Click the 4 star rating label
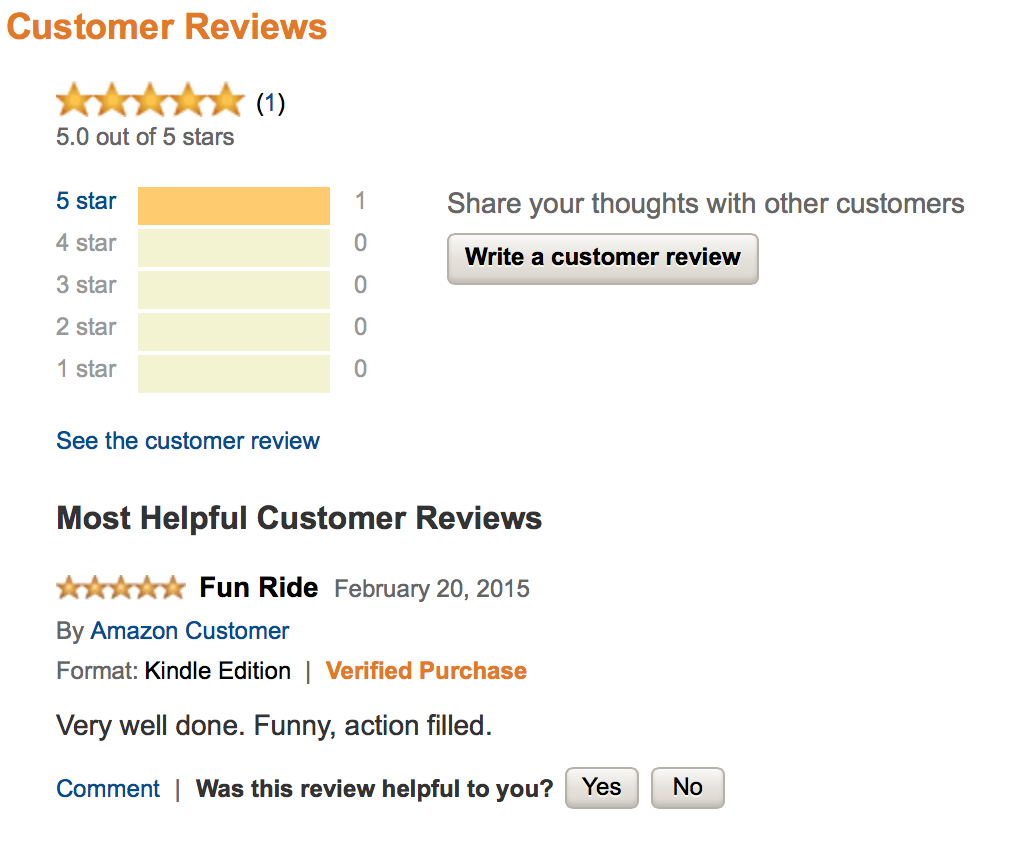The width and height of the screenshot is (1028, 848). point(86,243)
